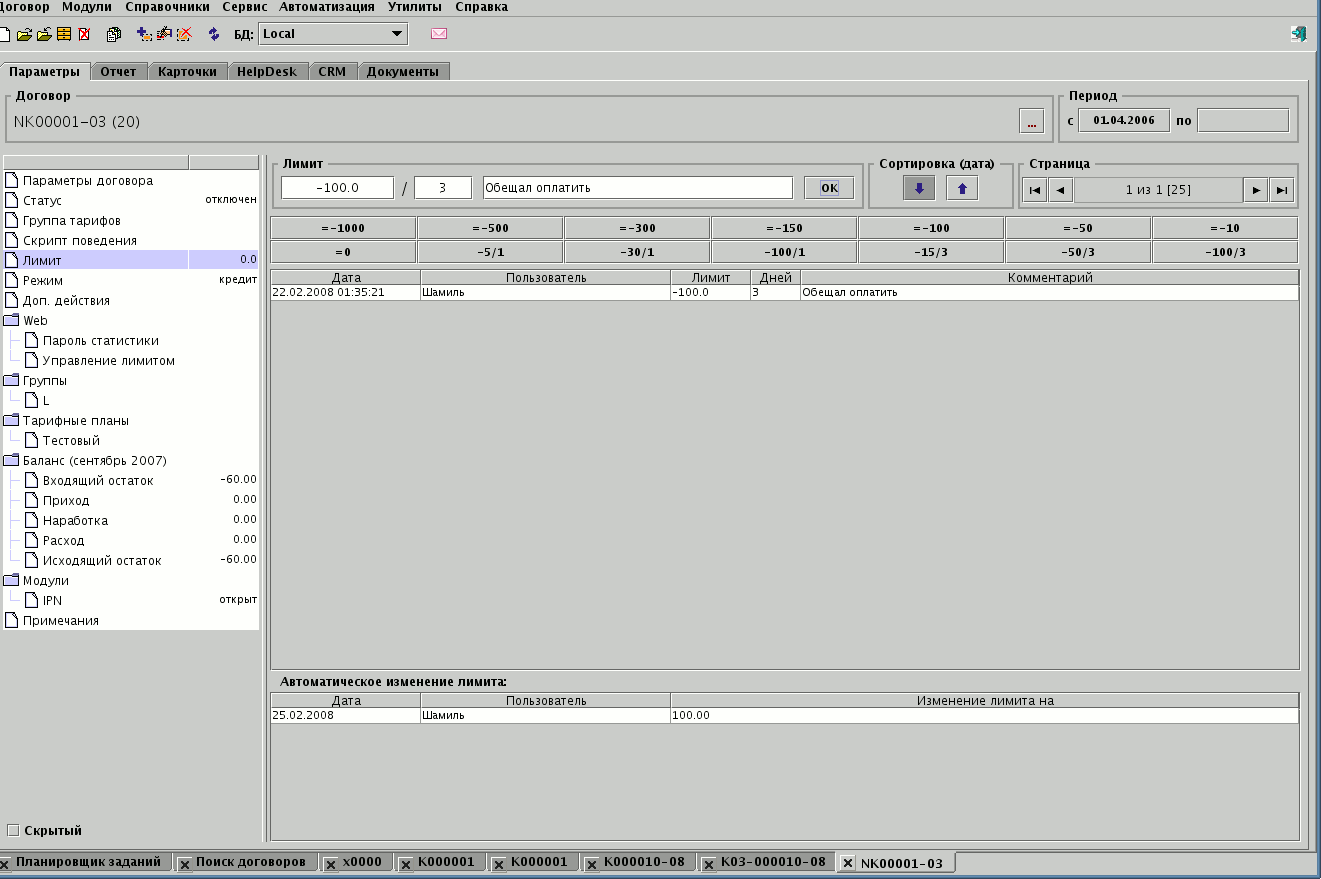Open the Справочники menu
The width and height of the screenshot is (1321, 879).
click(x=168, y=7)
